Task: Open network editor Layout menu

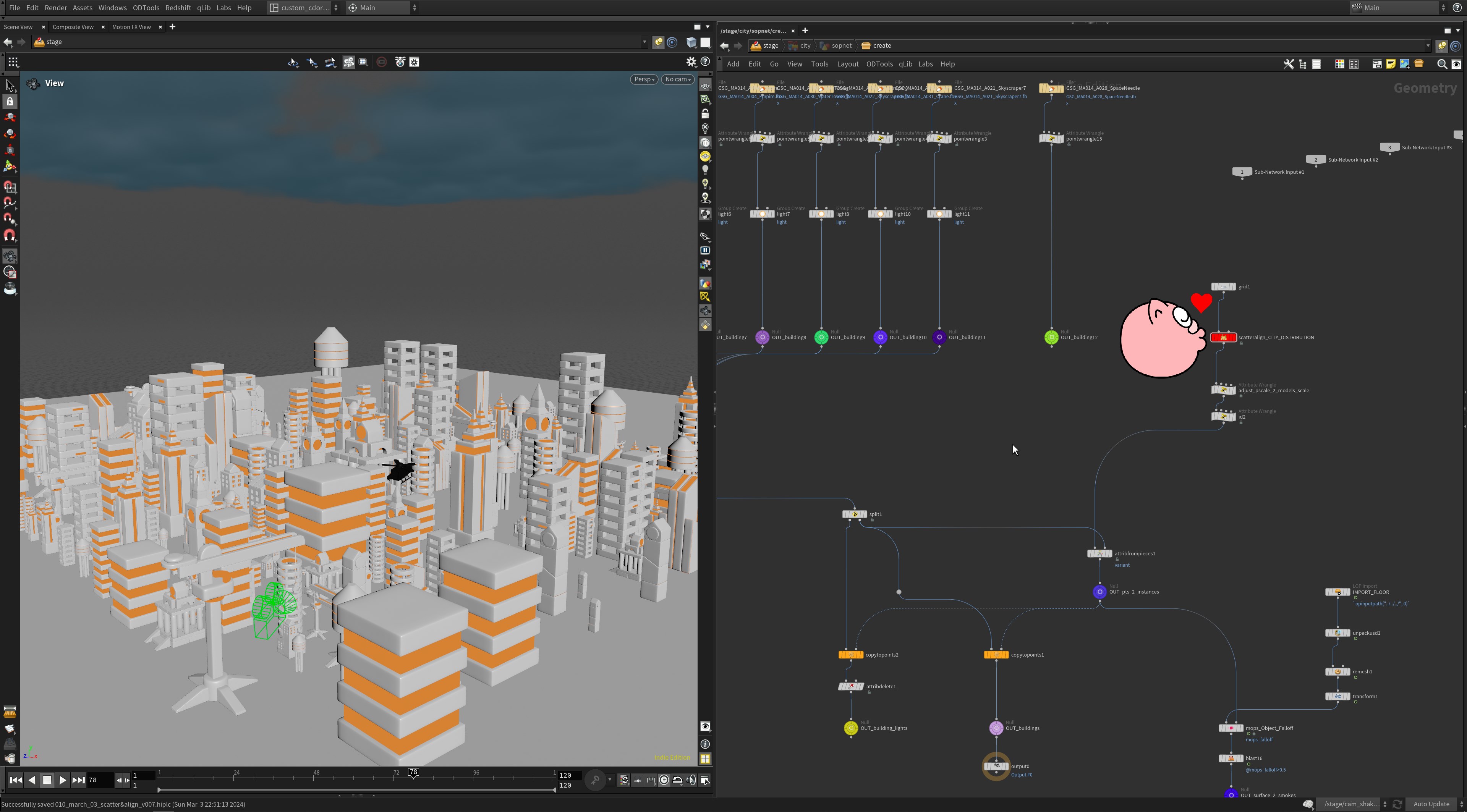Action: coord(847,64)
